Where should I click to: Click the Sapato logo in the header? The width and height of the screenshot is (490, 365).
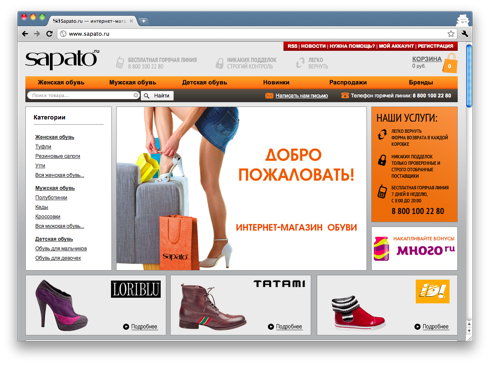point(62,60)
